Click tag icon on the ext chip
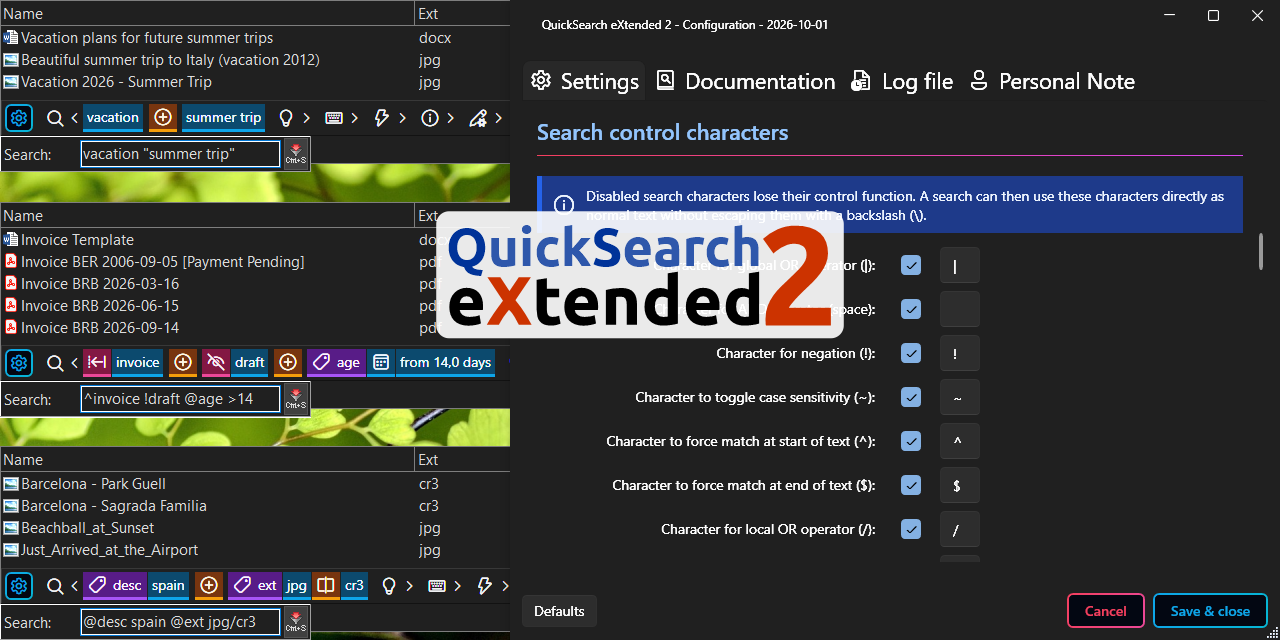The width and height of the screenshot is (1280, 640). click(240, 586)
